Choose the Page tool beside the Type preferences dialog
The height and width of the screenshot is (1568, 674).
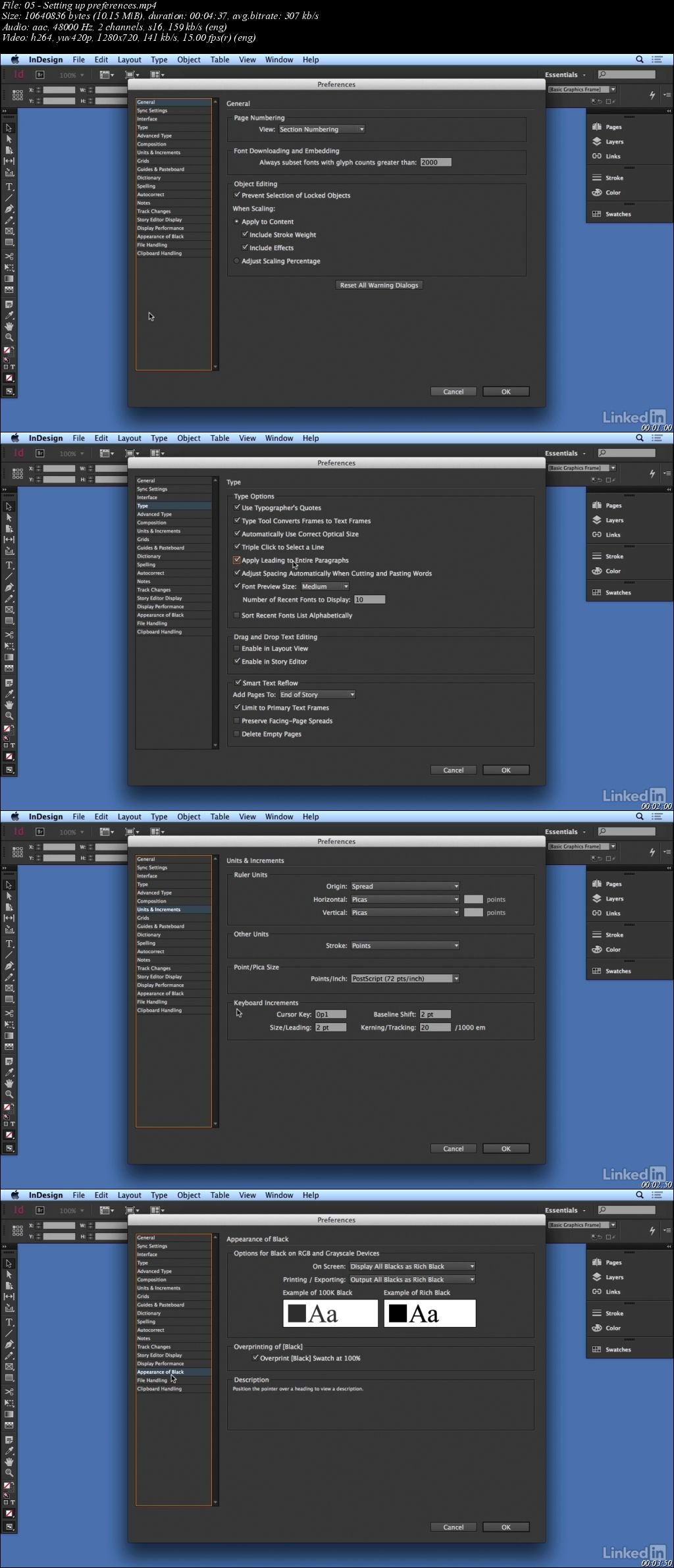coord(9,529)
